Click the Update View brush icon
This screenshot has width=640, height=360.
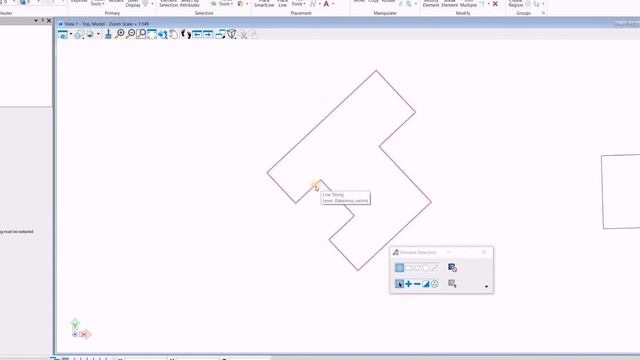108,35
